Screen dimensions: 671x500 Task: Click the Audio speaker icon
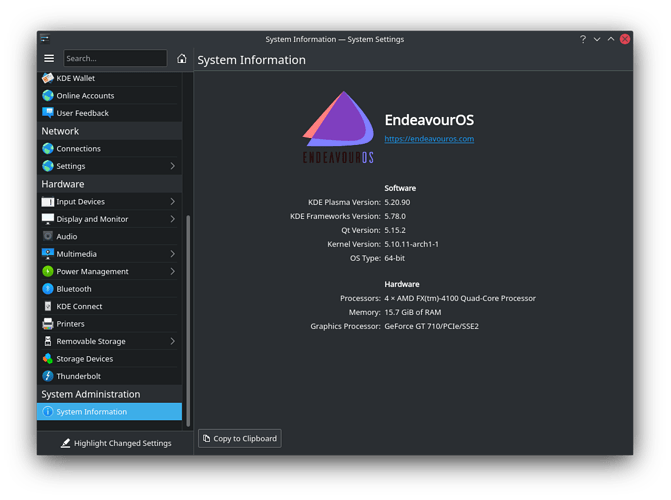click(x=48, y=236)
